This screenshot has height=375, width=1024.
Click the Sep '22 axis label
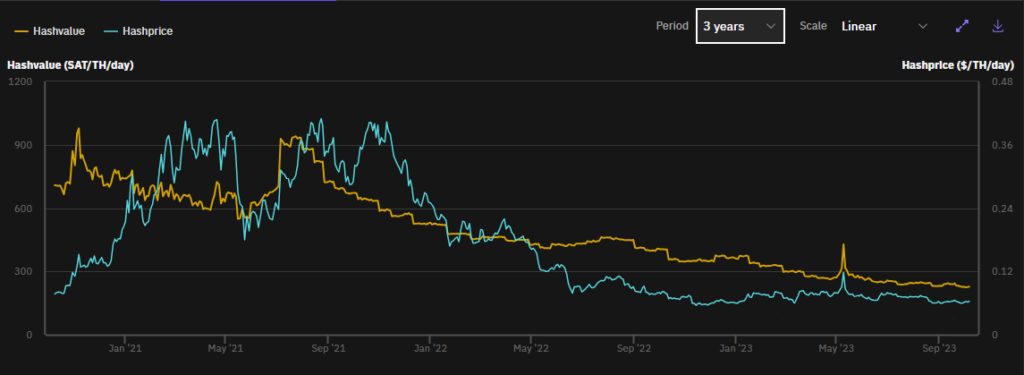point(634,348)
